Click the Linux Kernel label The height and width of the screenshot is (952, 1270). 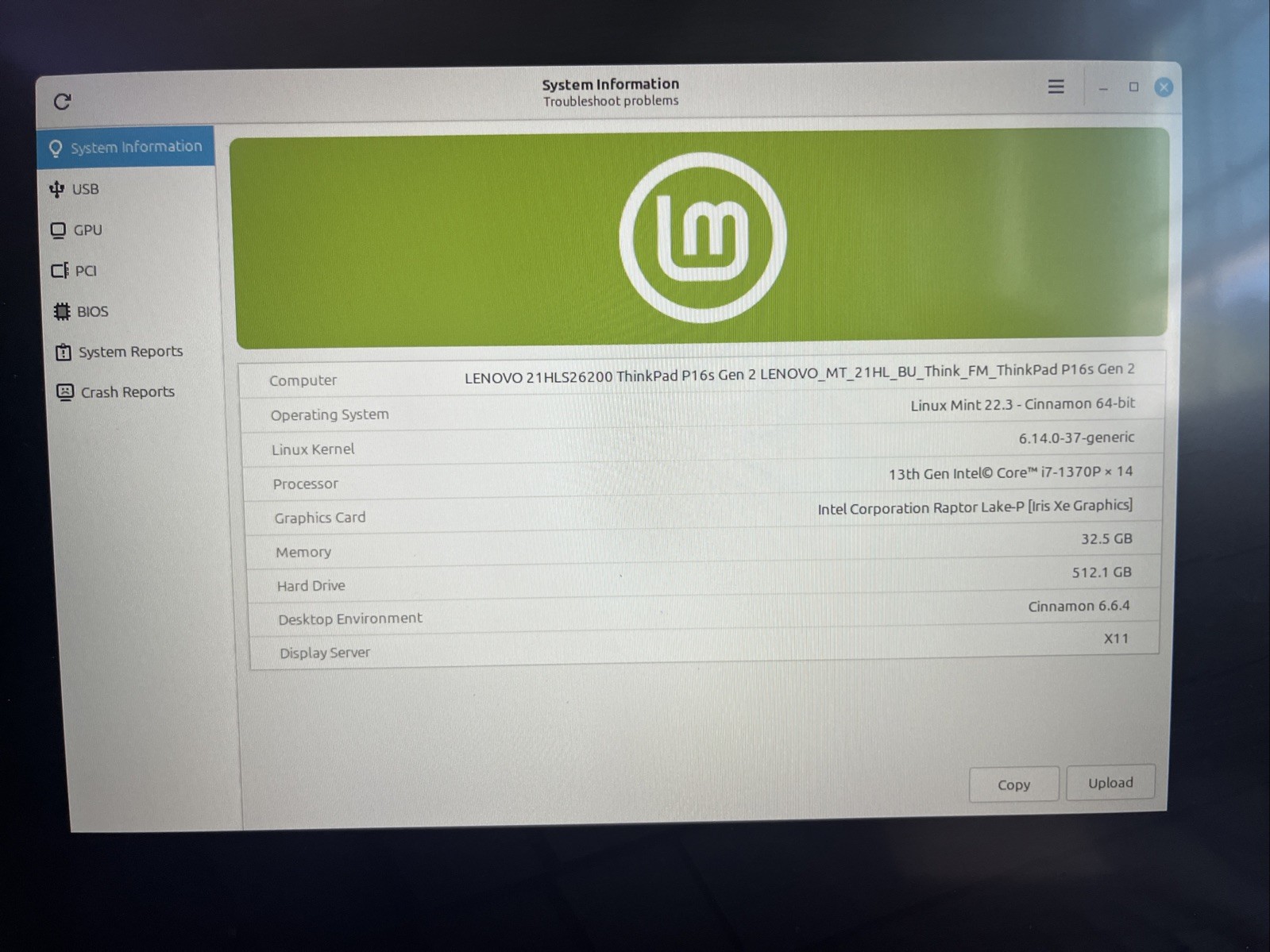tap(313, 449)
